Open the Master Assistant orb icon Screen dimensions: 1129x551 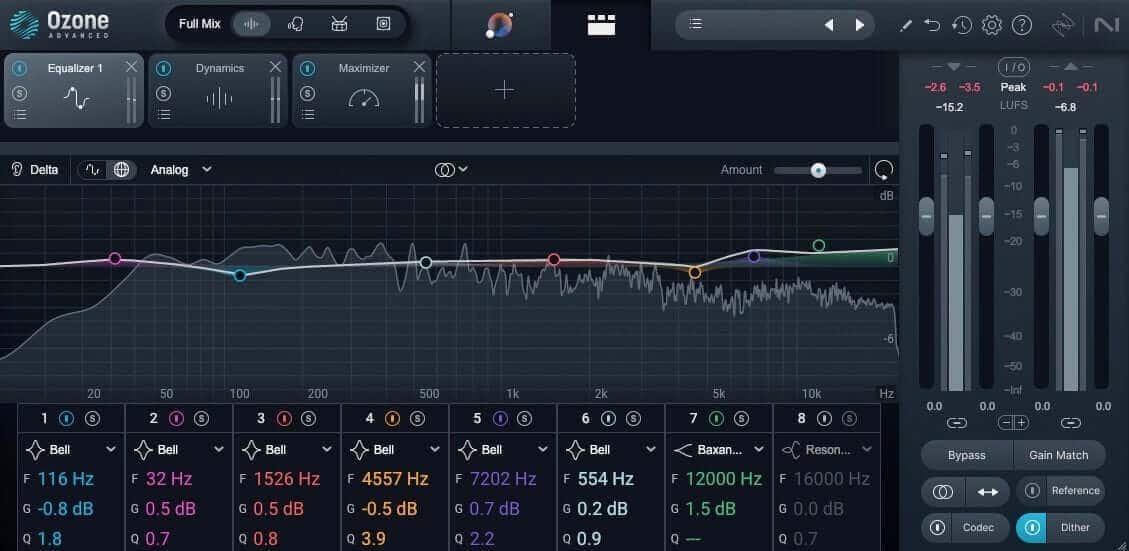click(x=500, y=25)
